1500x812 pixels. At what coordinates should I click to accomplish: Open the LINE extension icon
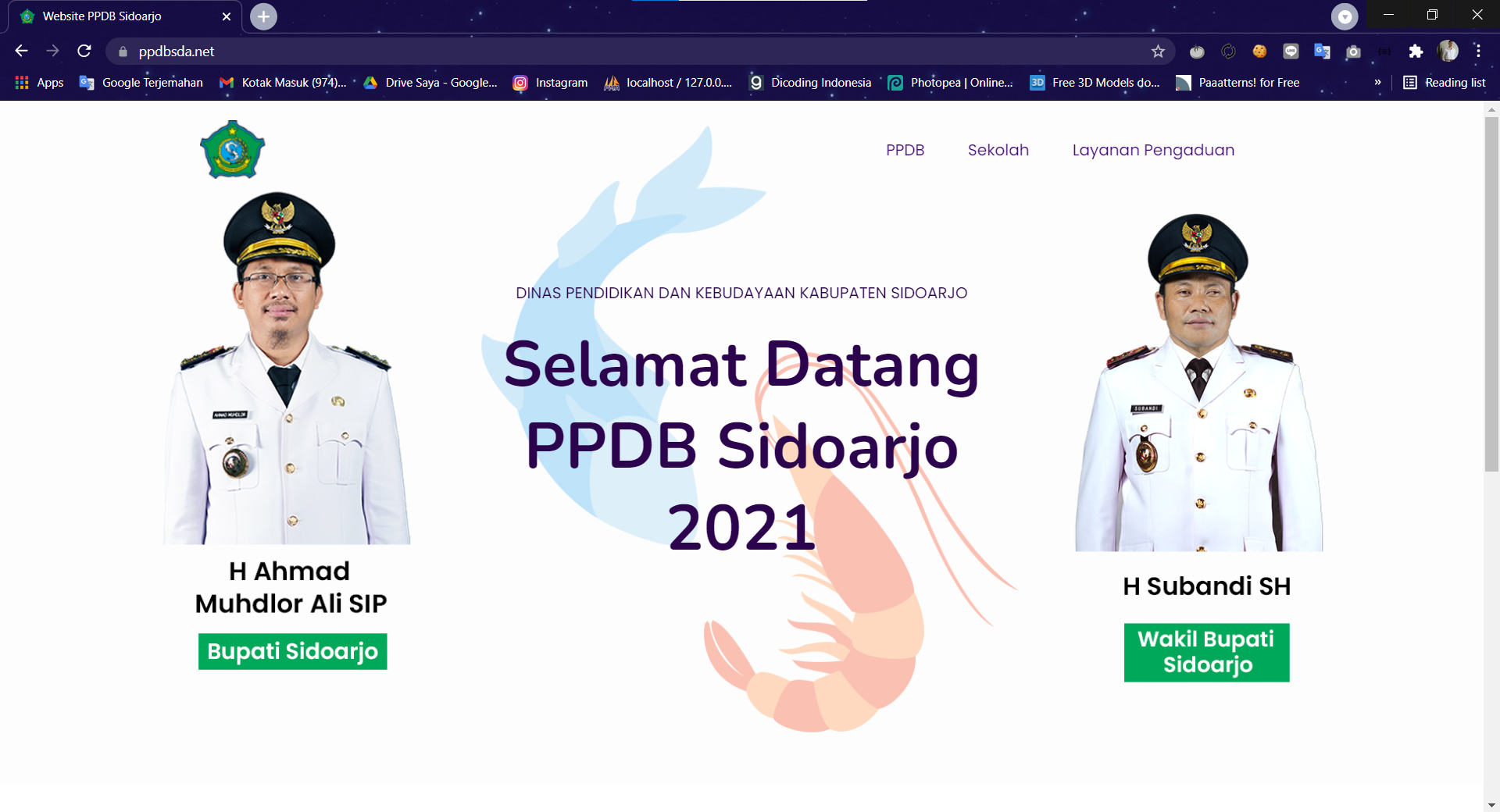(x=1291, y=52)
